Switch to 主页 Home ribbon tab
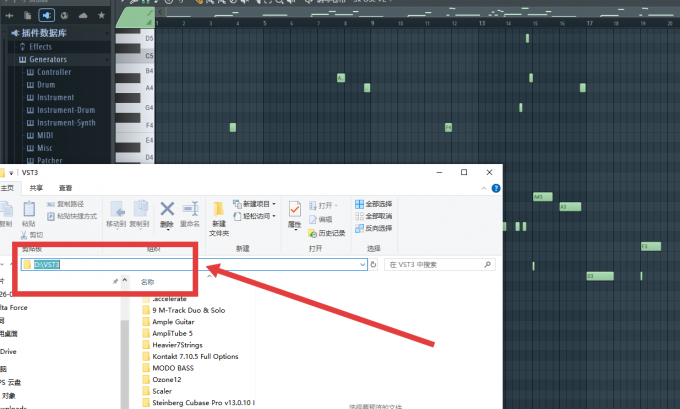Viewport: 680px width, 409px height. point(7,188)
